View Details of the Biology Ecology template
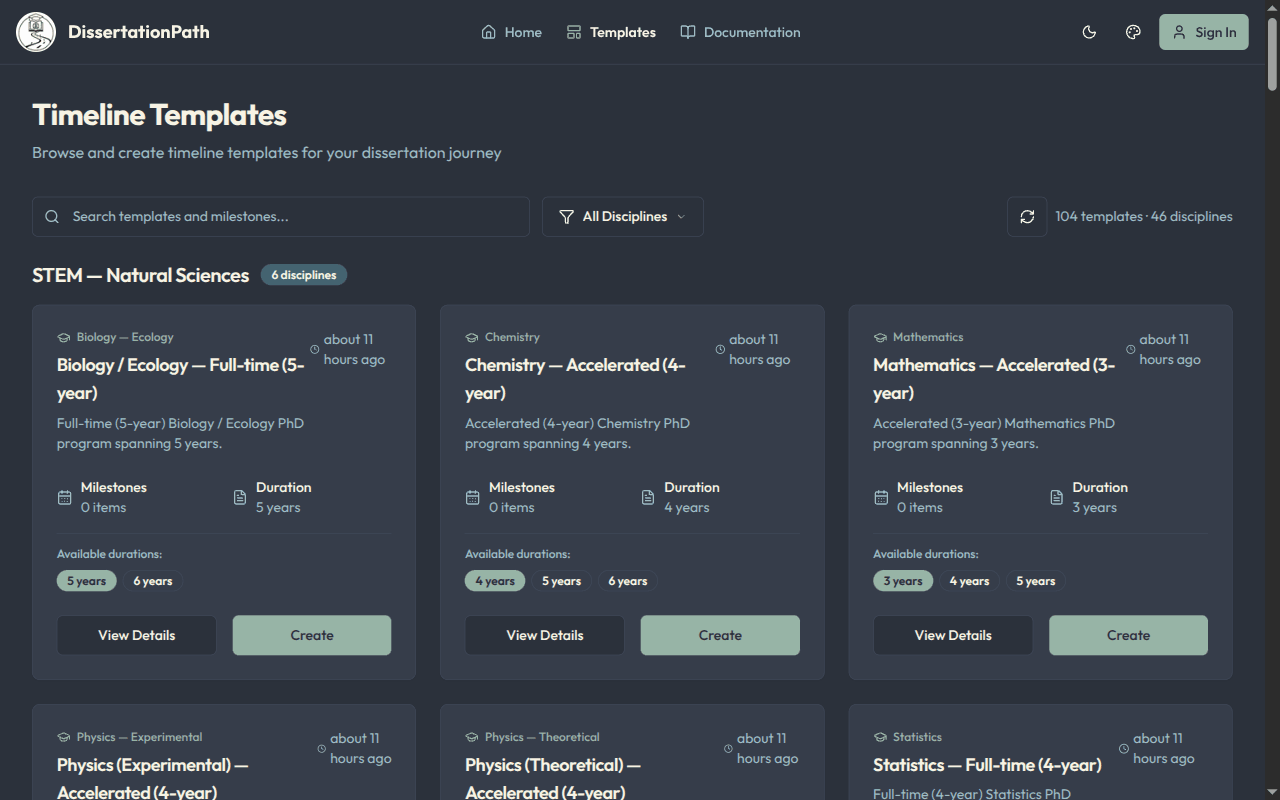1280x800 pixels. coord(136,634)
